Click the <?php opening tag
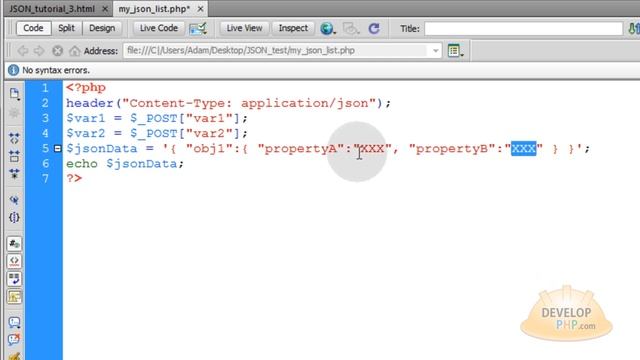The height and width of the screenshot is (360, 640). (x=86, y=88)
